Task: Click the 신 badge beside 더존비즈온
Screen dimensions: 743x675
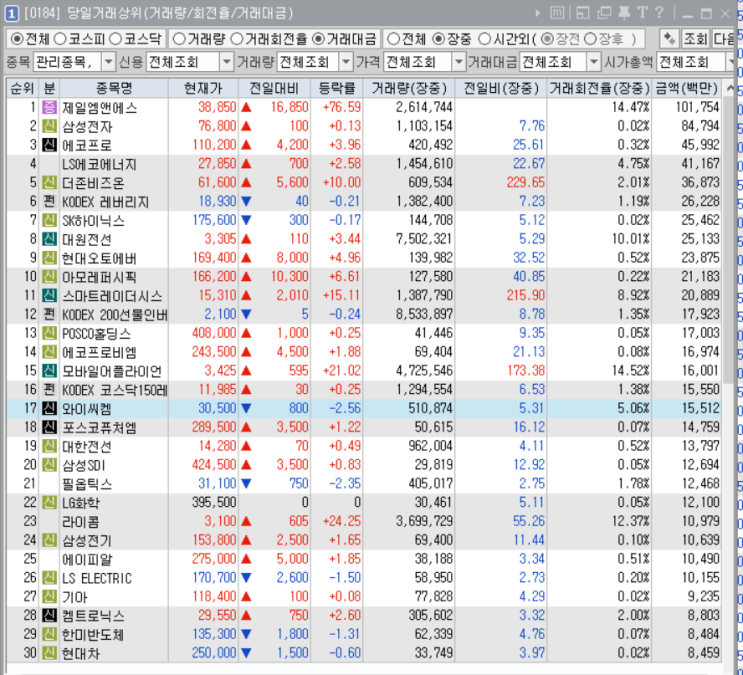Action: coord(49,182)
